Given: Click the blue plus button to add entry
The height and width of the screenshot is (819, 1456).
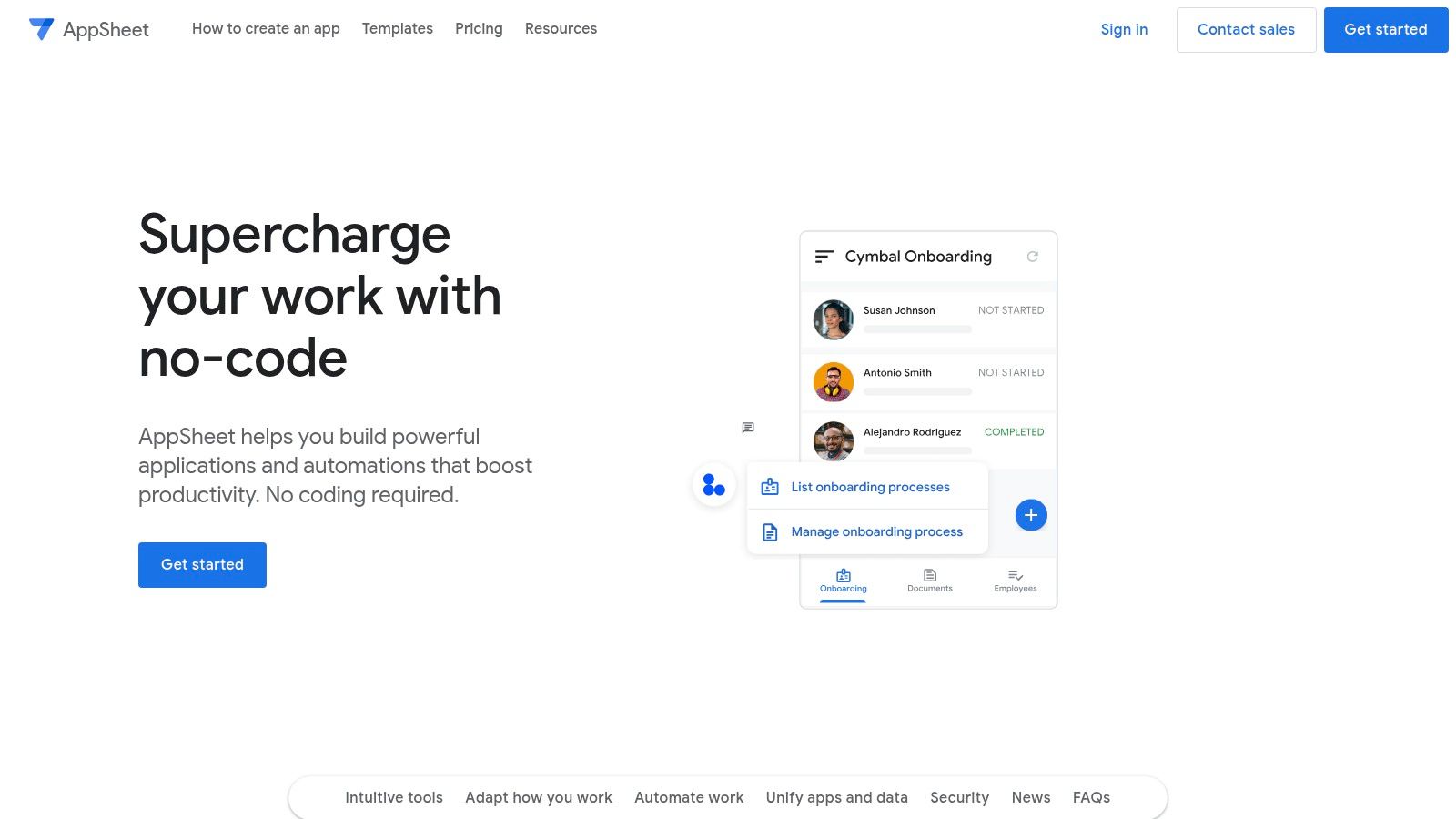Looking at the screenshot, I should (1030, 514).
